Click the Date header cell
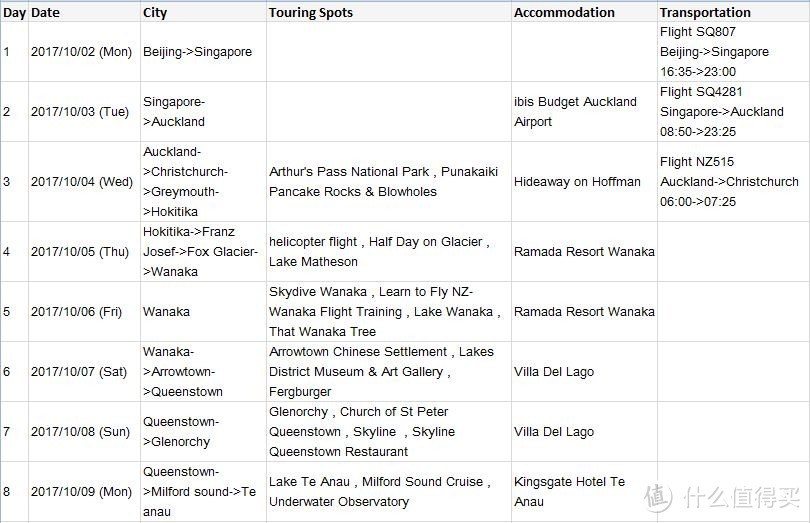This screenshot has width=810, height=523. 84,12
